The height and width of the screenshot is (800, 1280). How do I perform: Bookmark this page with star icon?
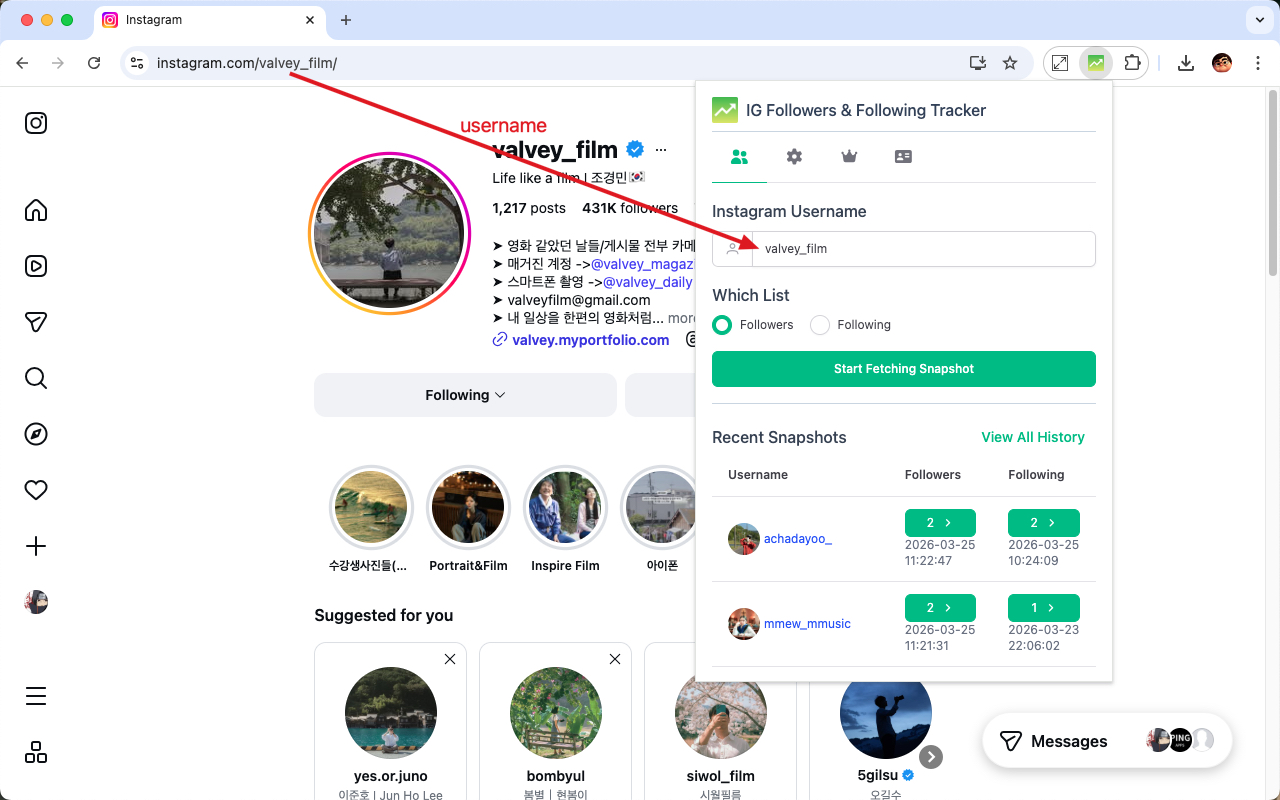point(1010,63)
